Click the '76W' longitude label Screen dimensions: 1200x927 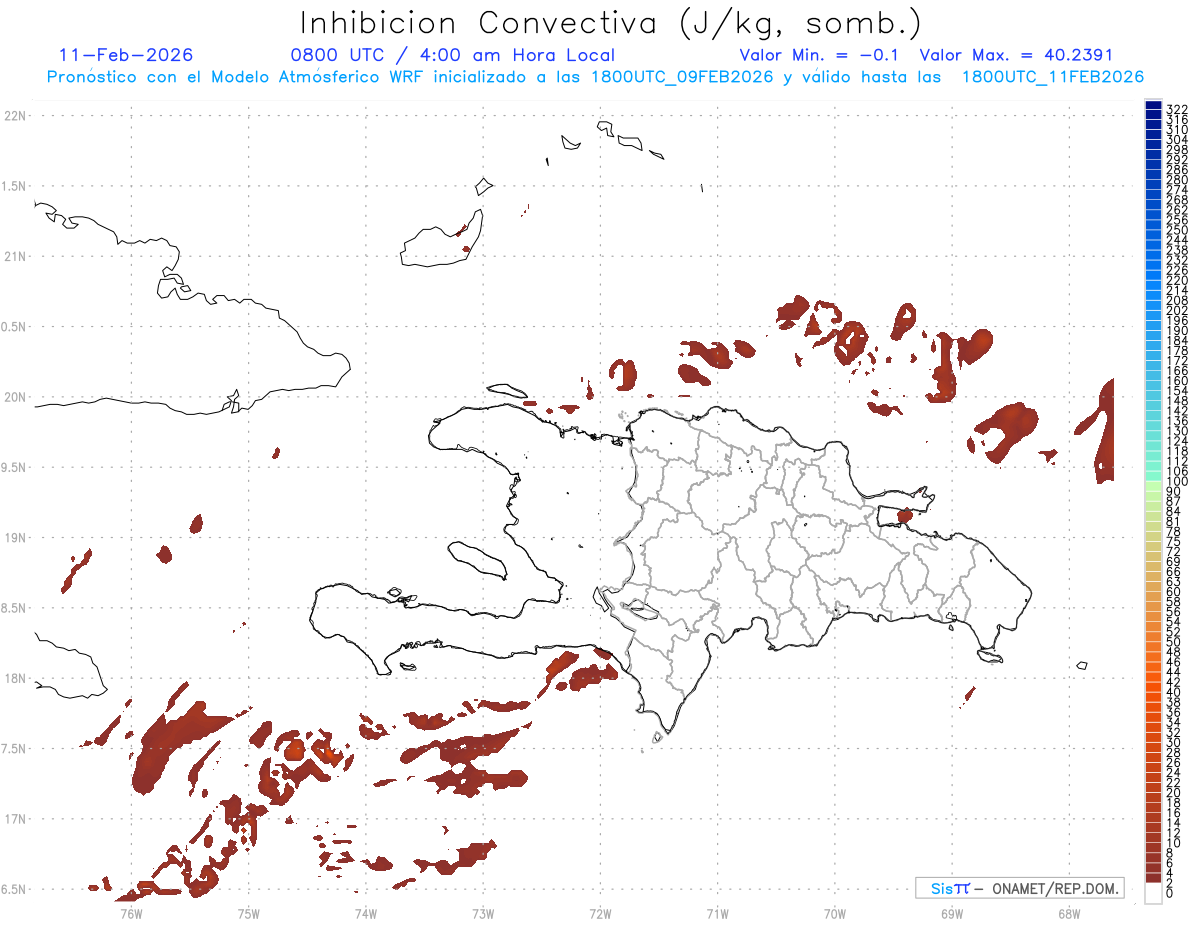point(131,912)
